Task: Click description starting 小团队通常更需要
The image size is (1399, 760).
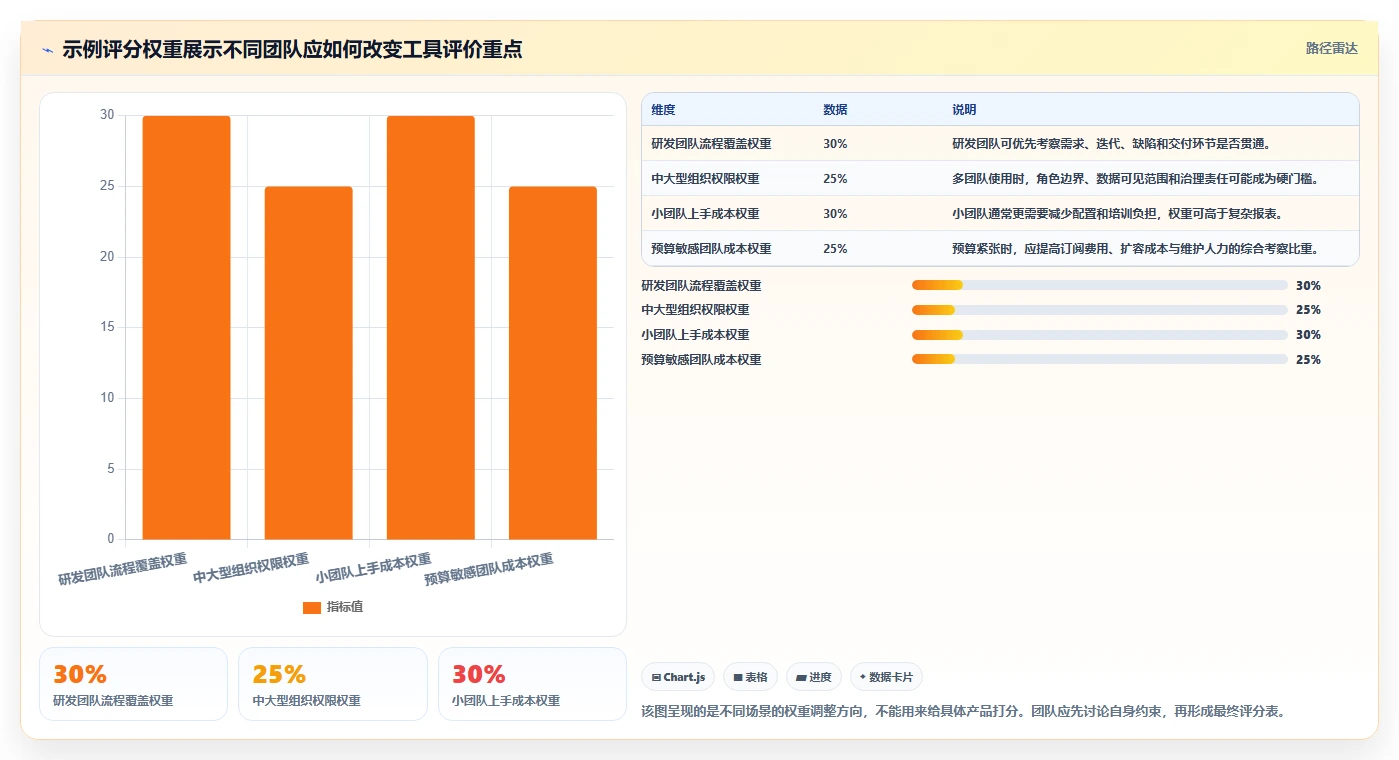Action: coord(1117,214)
